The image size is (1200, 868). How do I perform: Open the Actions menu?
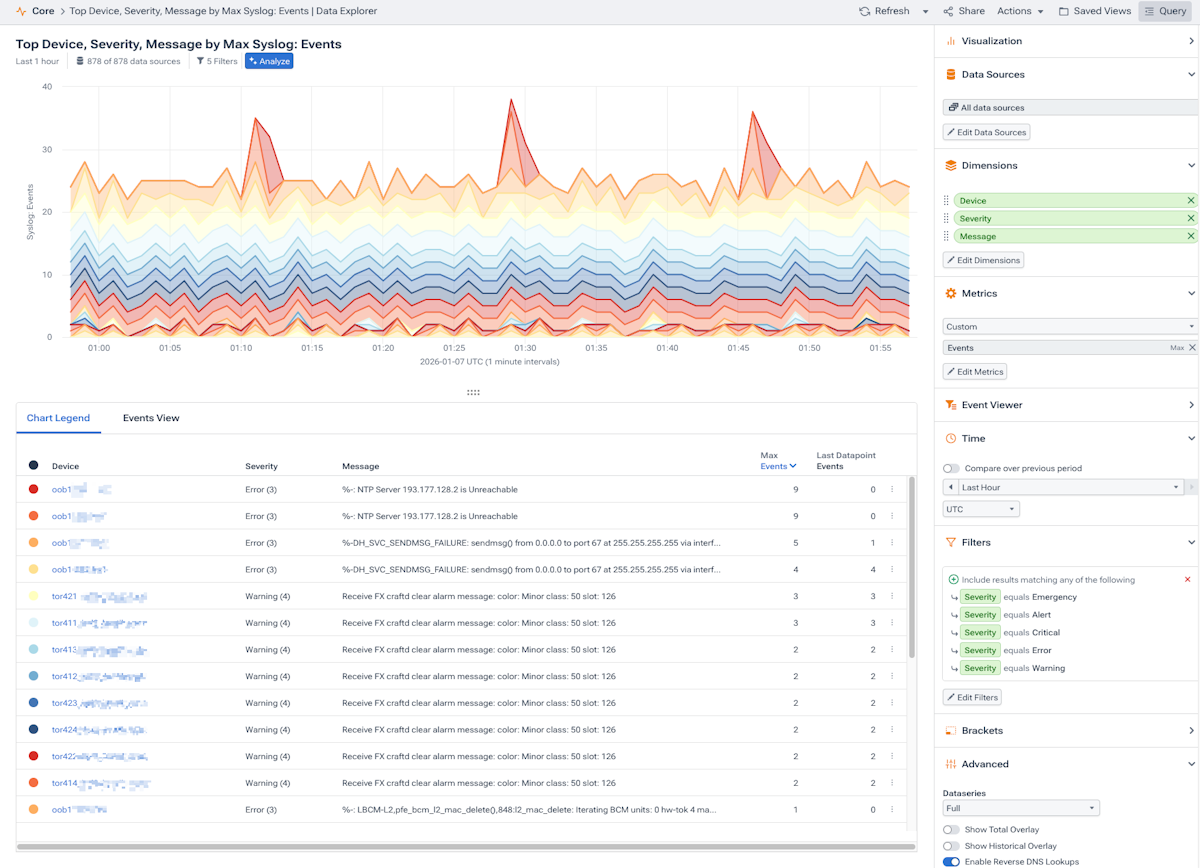tap(1020, 11)
